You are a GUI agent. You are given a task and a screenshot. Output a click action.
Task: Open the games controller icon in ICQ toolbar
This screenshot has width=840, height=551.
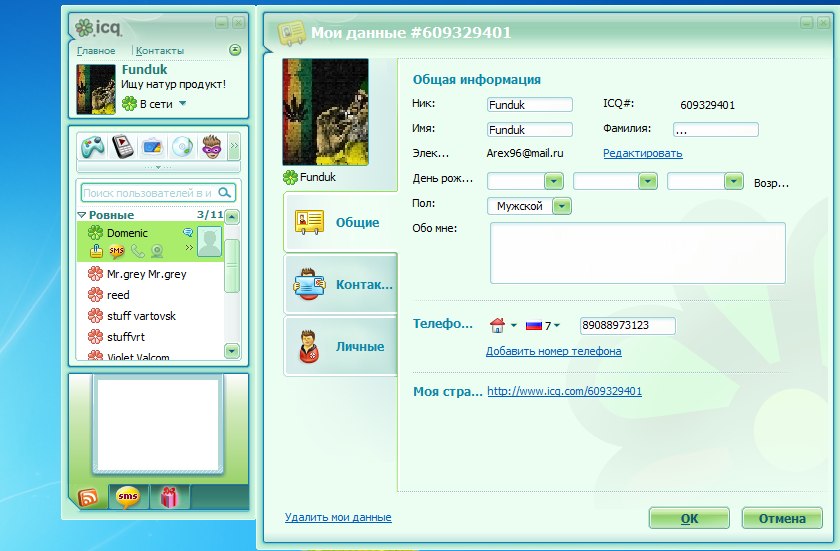click(x=93, y=146)
